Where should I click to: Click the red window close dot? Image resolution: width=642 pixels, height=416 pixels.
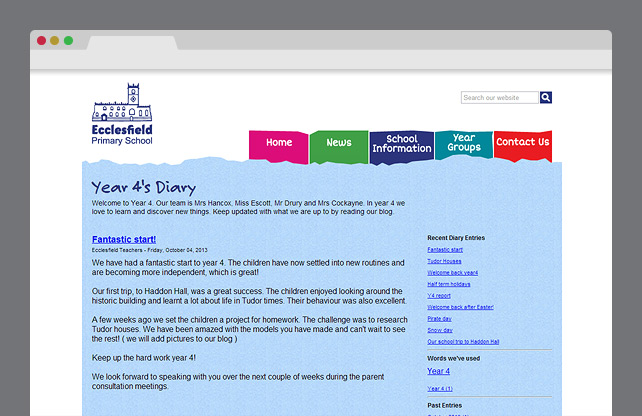coord(42,41)
